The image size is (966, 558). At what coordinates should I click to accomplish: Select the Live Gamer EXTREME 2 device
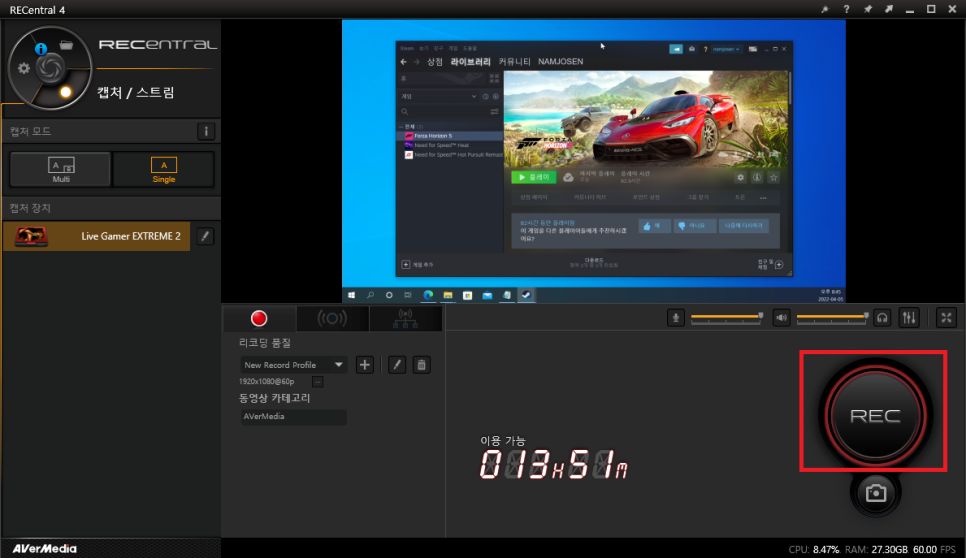pos(97,236)
